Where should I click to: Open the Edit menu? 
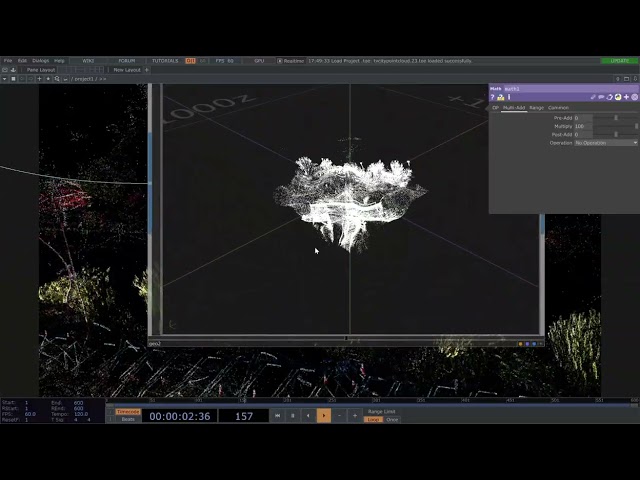coord(22,61)
